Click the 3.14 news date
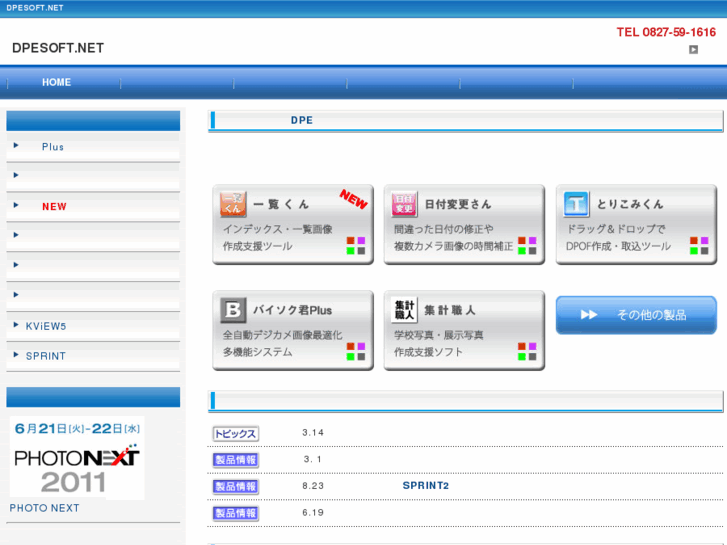The height and width of the screenshot is (545, 727). point(313,433)
